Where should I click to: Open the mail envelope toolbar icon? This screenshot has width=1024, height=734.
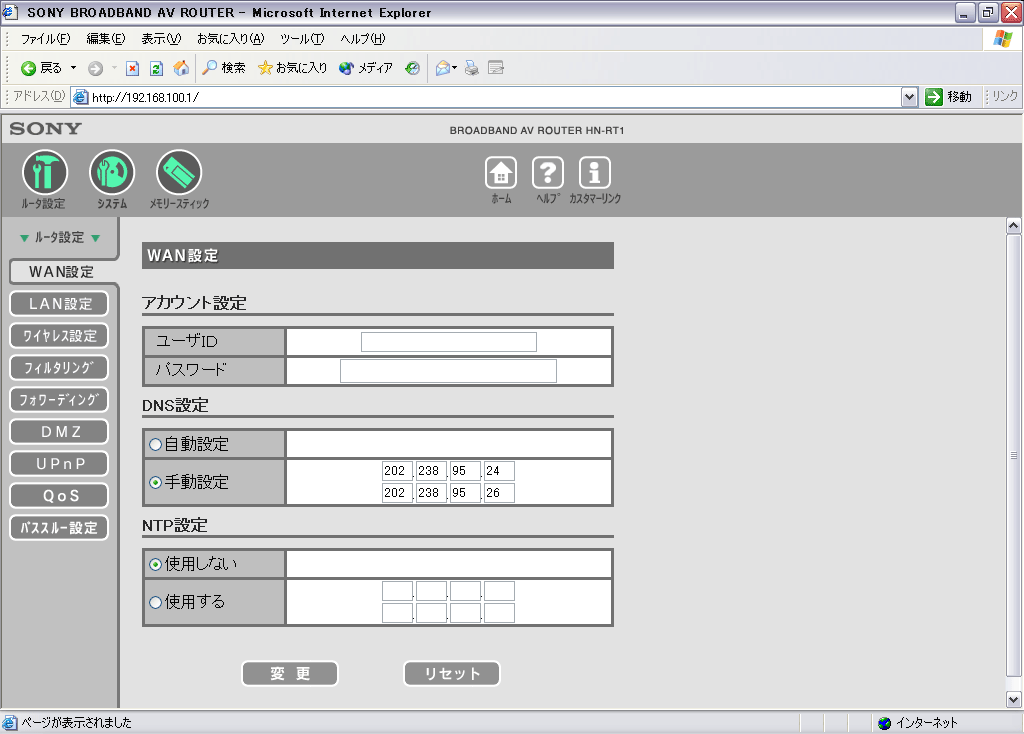(443, 68)
